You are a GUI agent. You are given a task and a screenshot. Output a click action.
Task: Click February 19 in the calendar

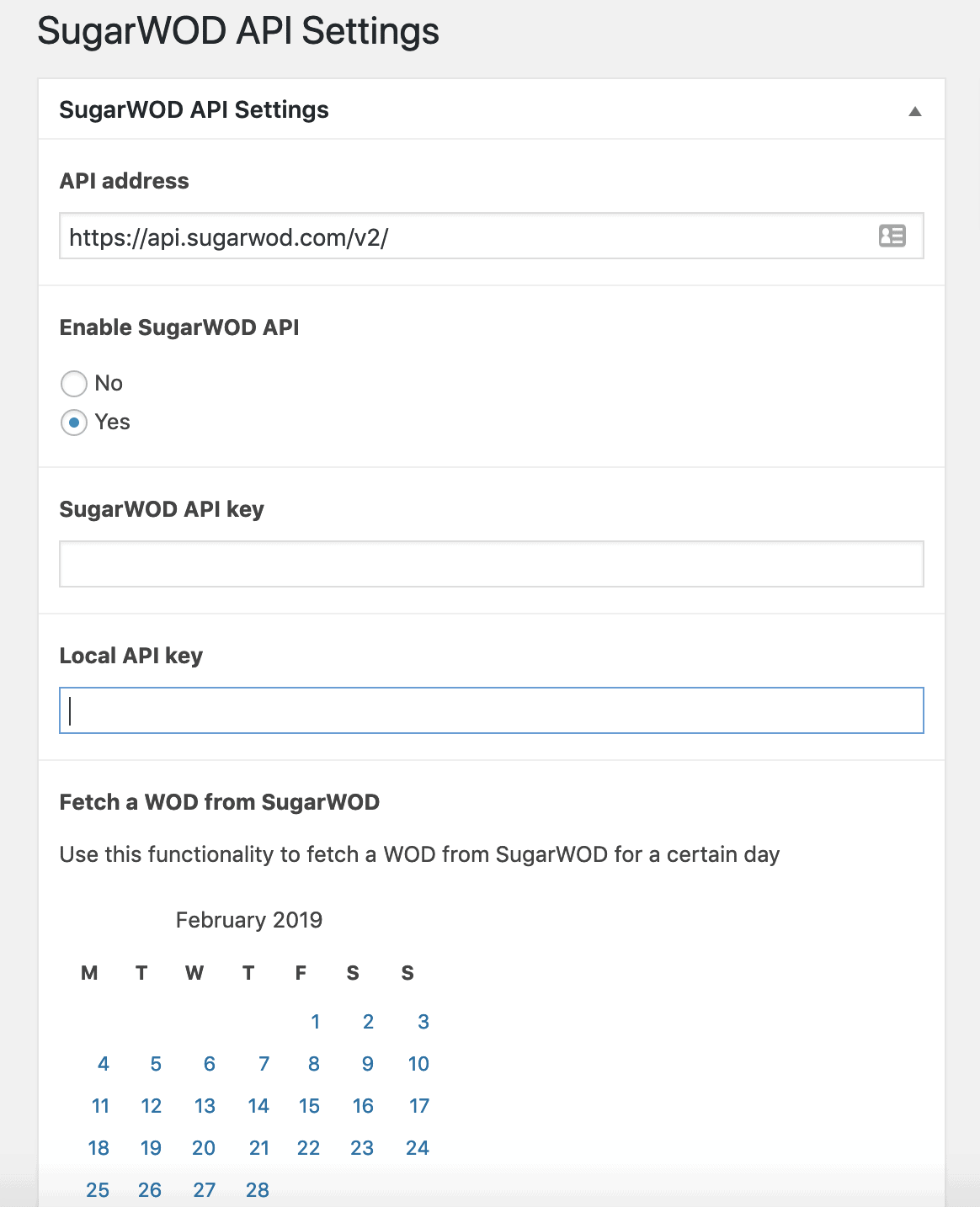pos(151,1148)
